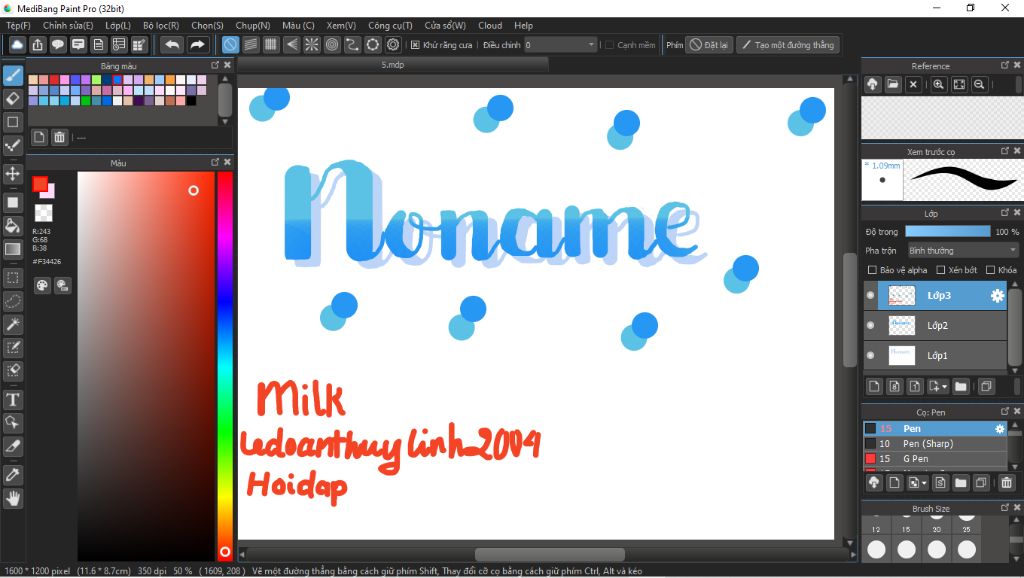
Task: Open the Bộ lọc(R) menu
Action: click(161, 25)
